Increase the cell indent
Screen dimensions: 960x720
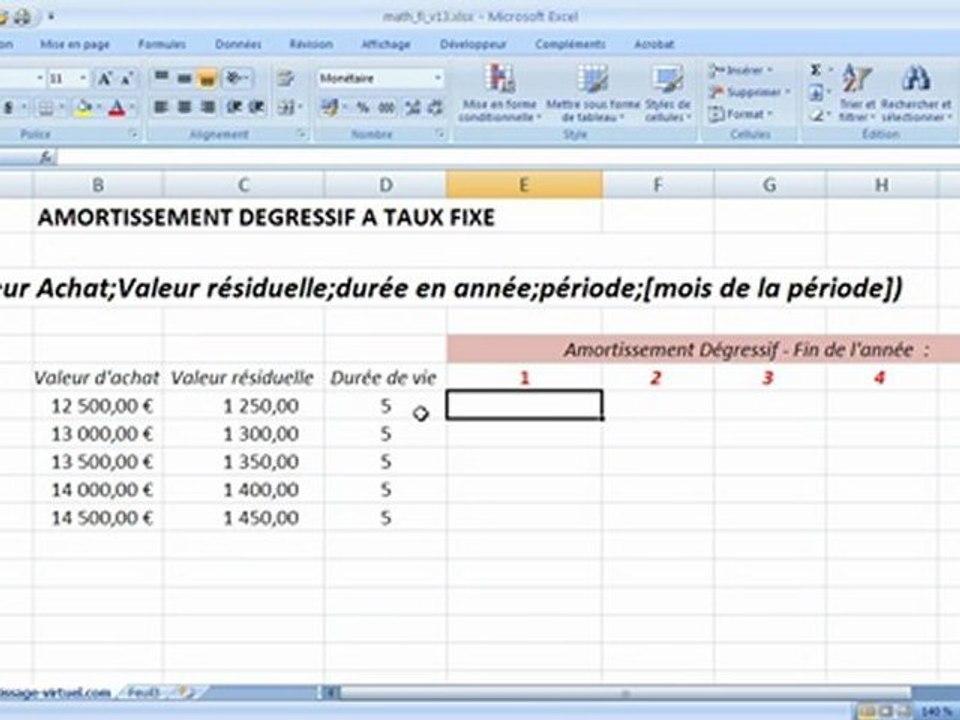click(x=257, y=107)
